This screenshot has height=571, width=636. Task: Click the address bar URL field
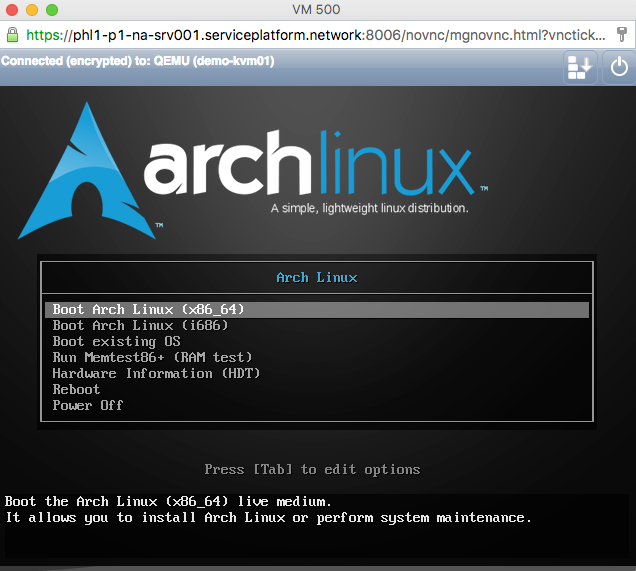(316, 35)
